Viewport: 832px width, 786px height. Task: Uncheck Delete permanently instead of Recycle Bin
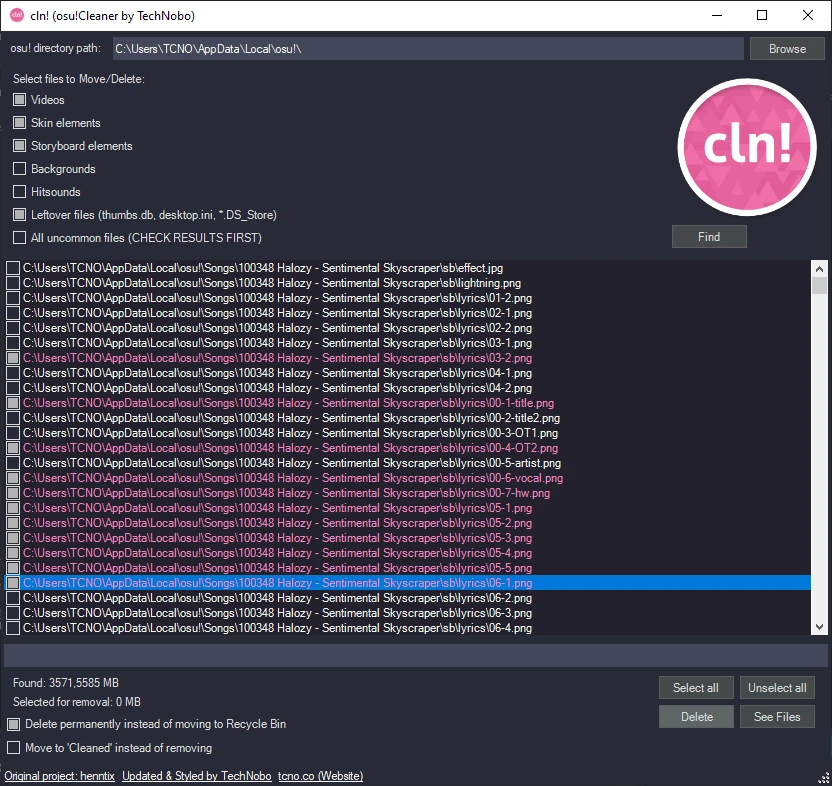point(14,724)
